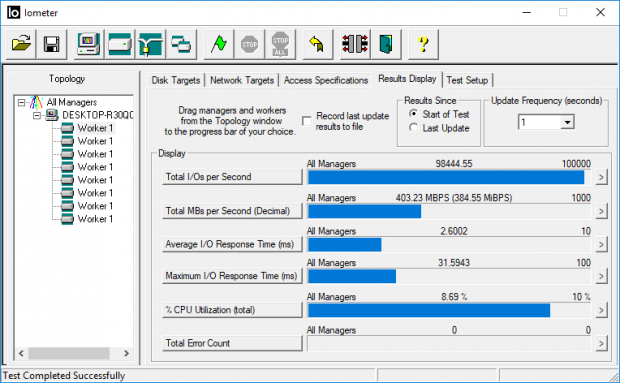Screen dimensions: 620x383
Task: Start tests with green flag icon
Action: click(x=219, y=44)
